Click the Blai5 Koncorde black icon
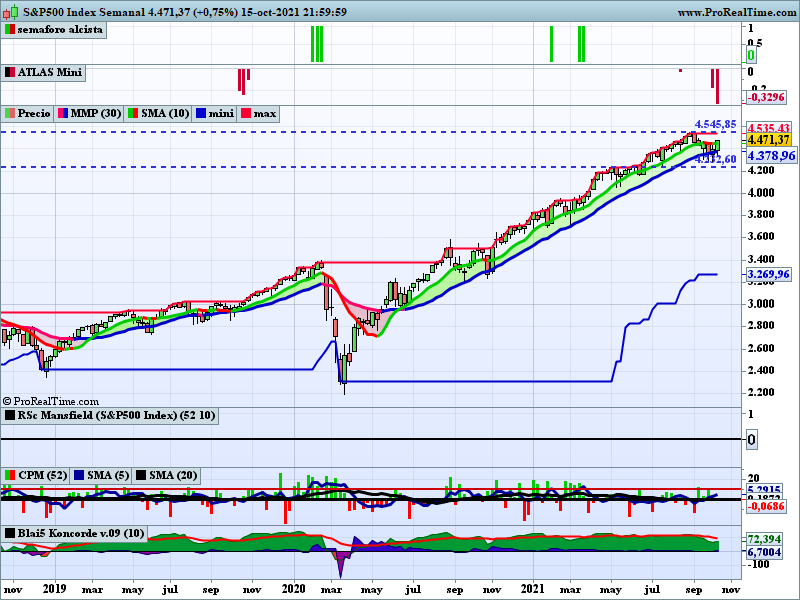Image resolution: width=800 pixels, height=600 pixels. pos(10,534)
